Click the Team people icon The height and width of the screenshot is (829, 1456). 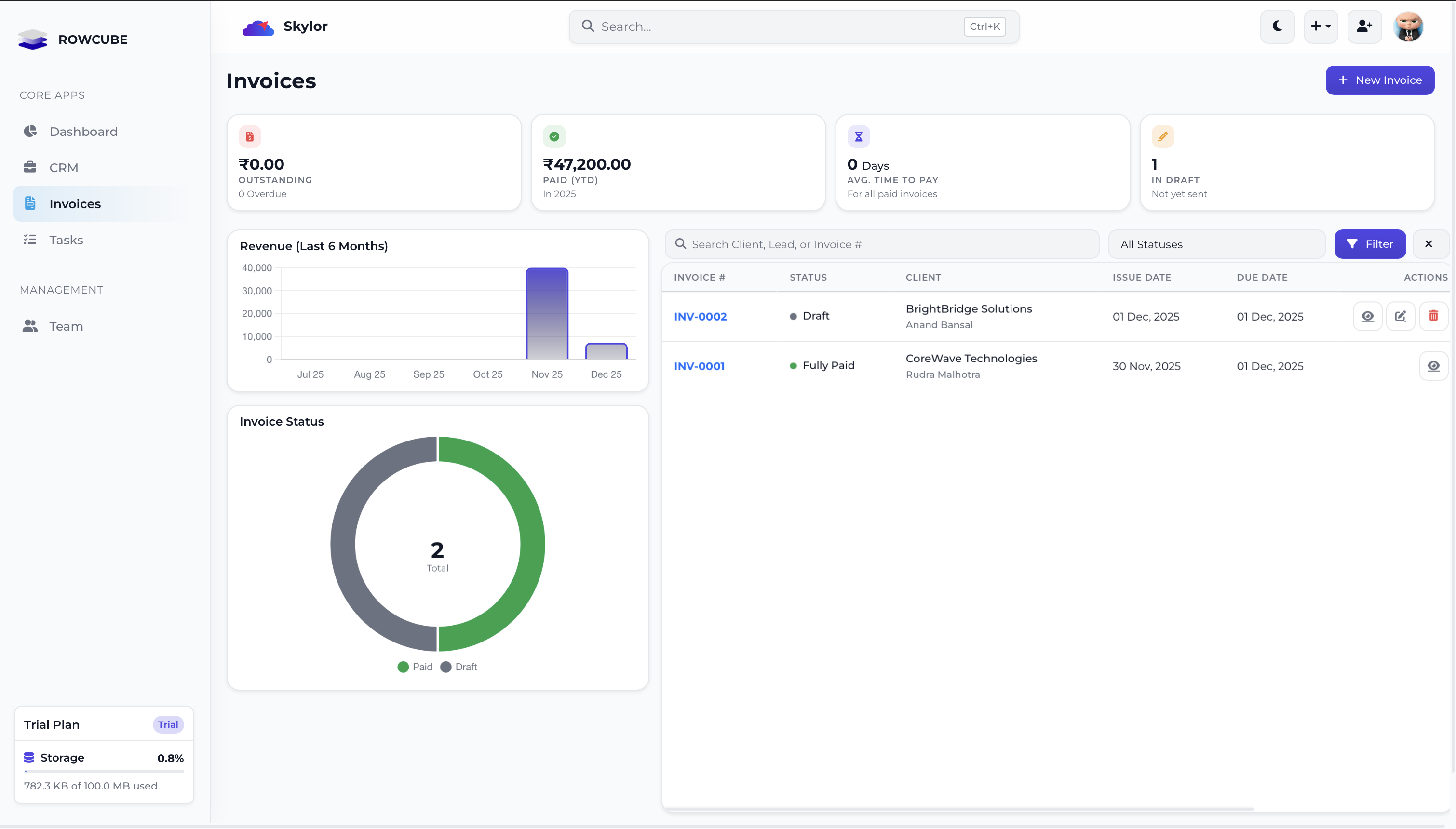(x=30, y=326)
